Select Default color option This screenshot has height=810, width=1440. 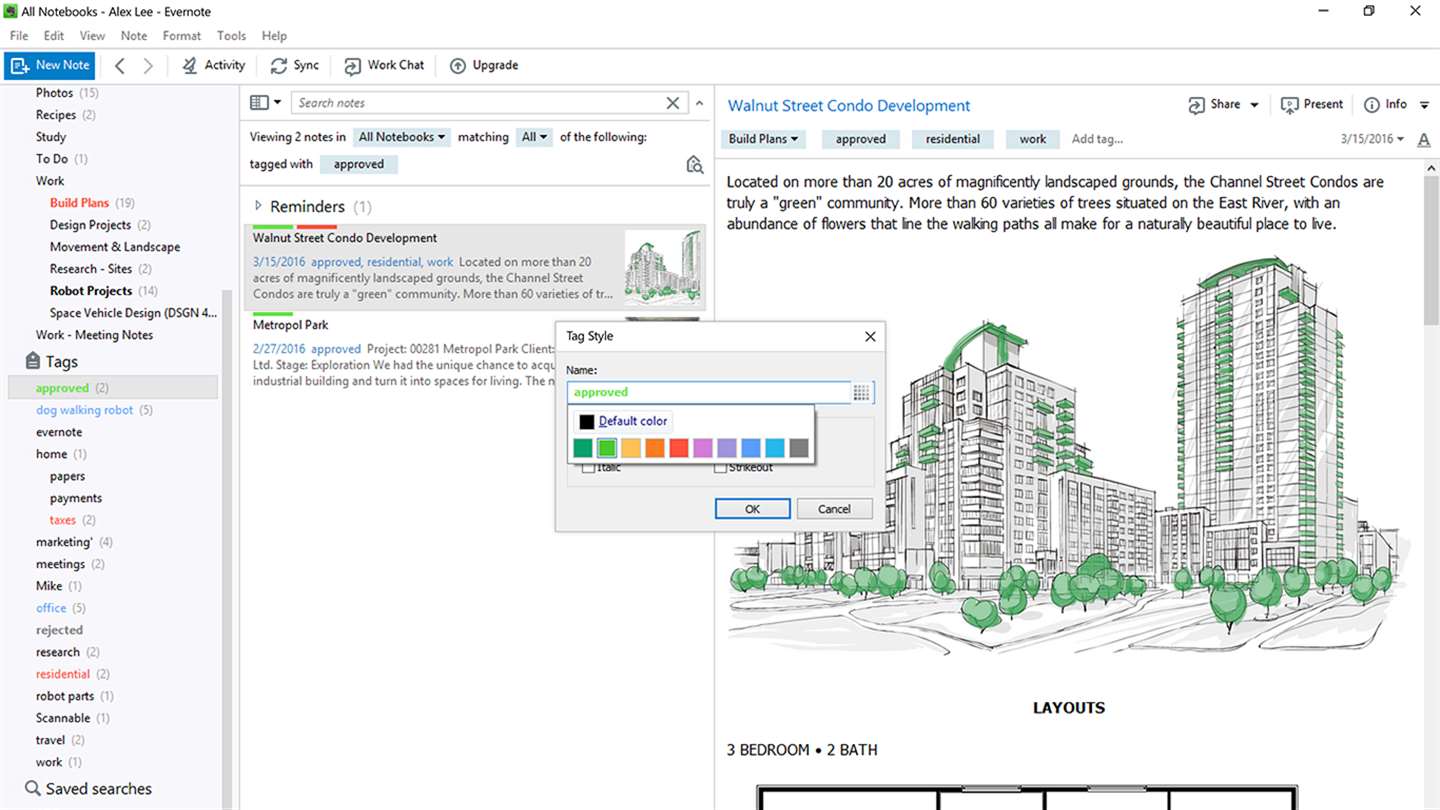623,421
